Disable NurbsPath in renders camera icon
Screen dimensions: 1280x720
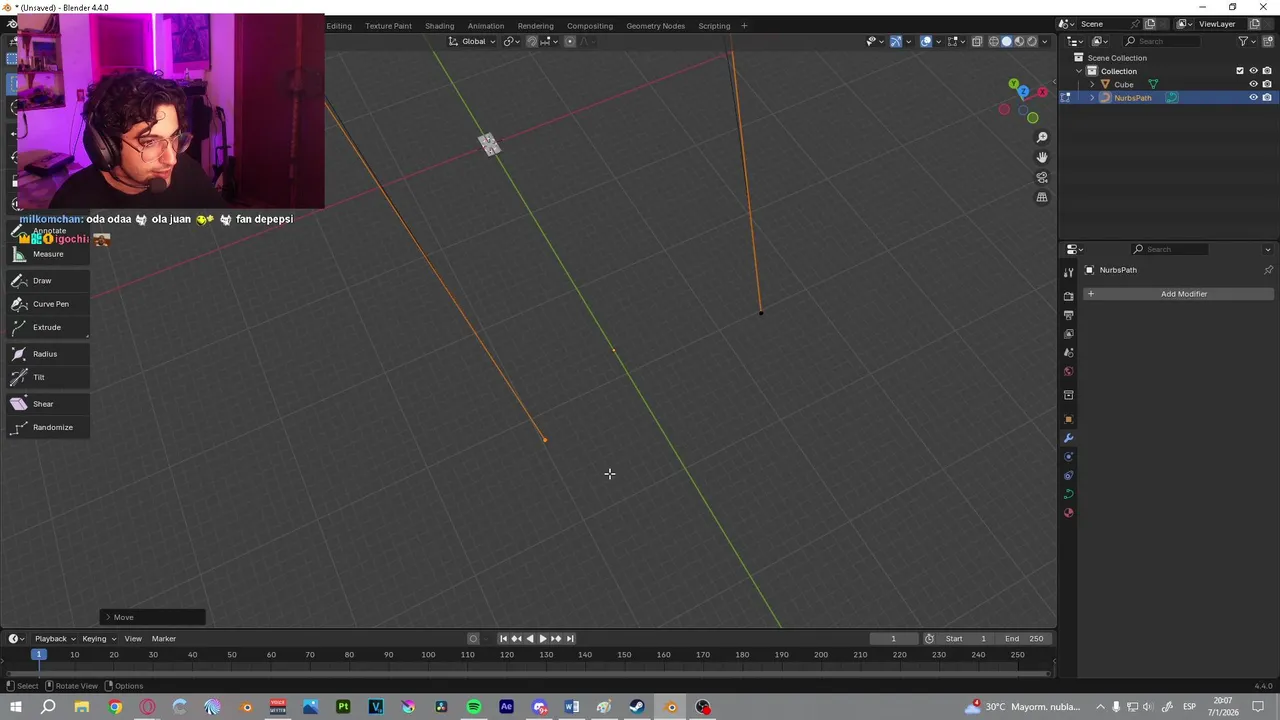click(x=1267, y=97)
